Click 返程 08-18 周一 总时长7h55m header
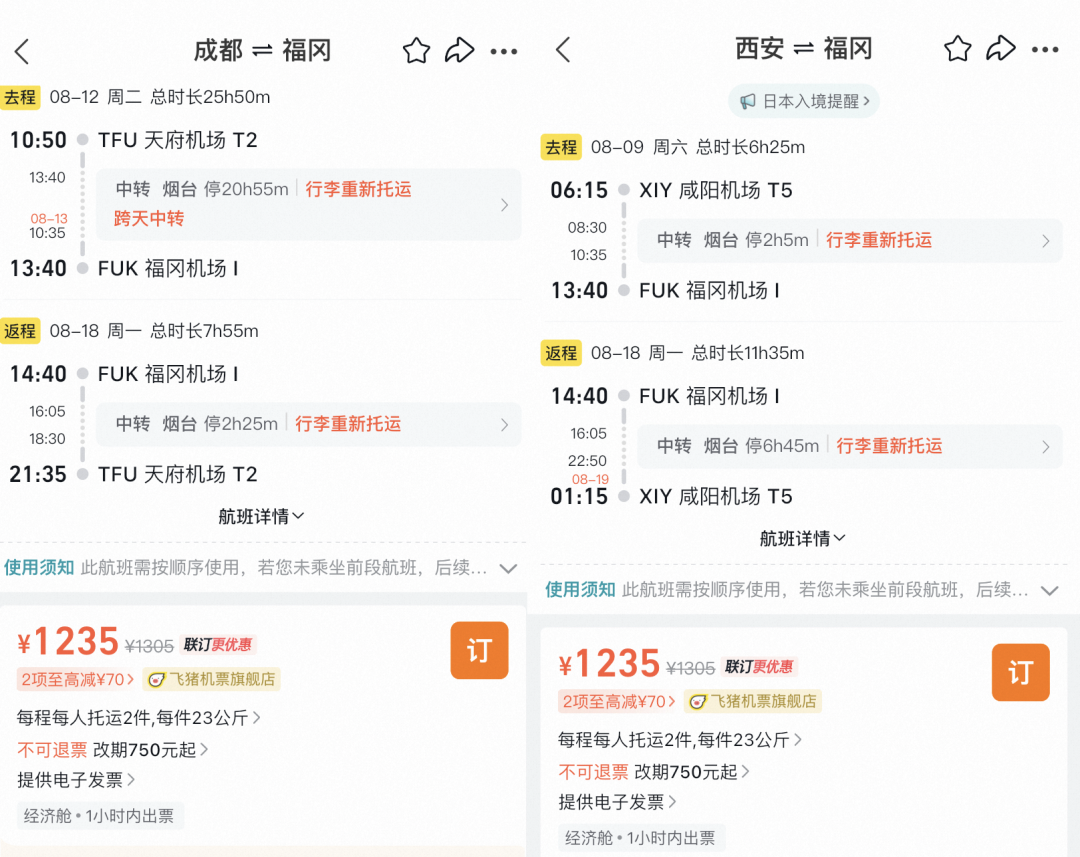 [131, 331]
